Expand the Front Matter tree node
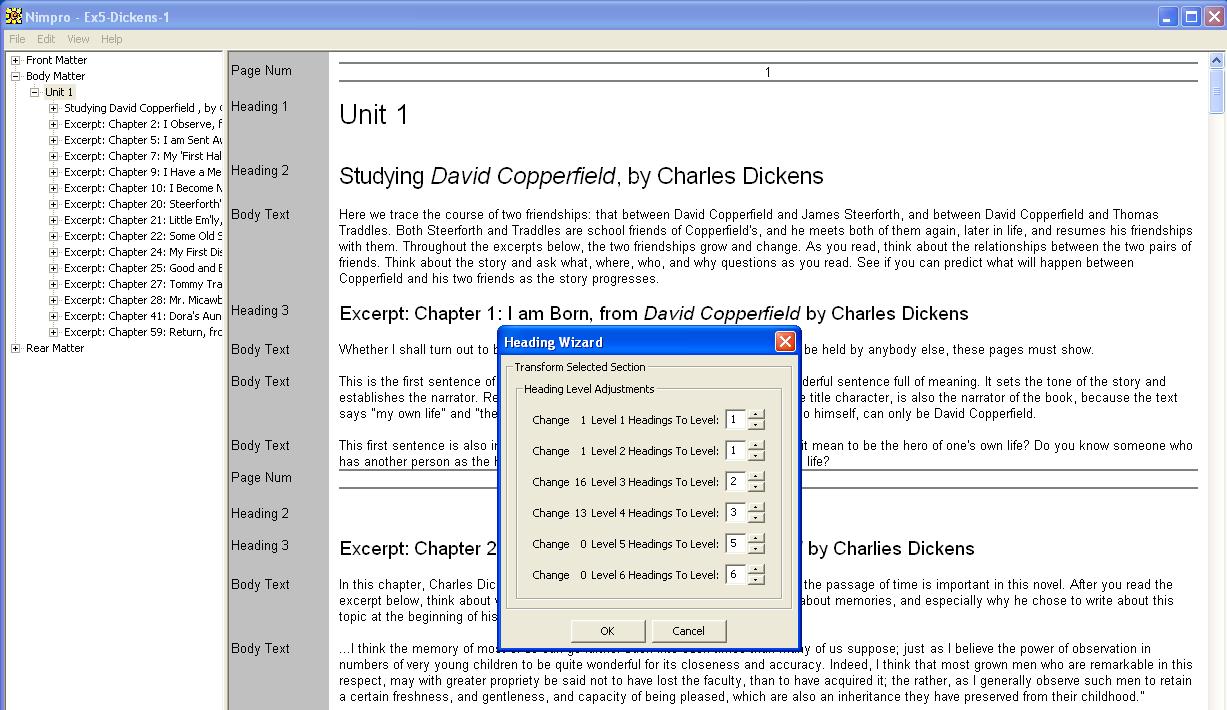The width and height of the screenshot is (1227, 710). 15,60
